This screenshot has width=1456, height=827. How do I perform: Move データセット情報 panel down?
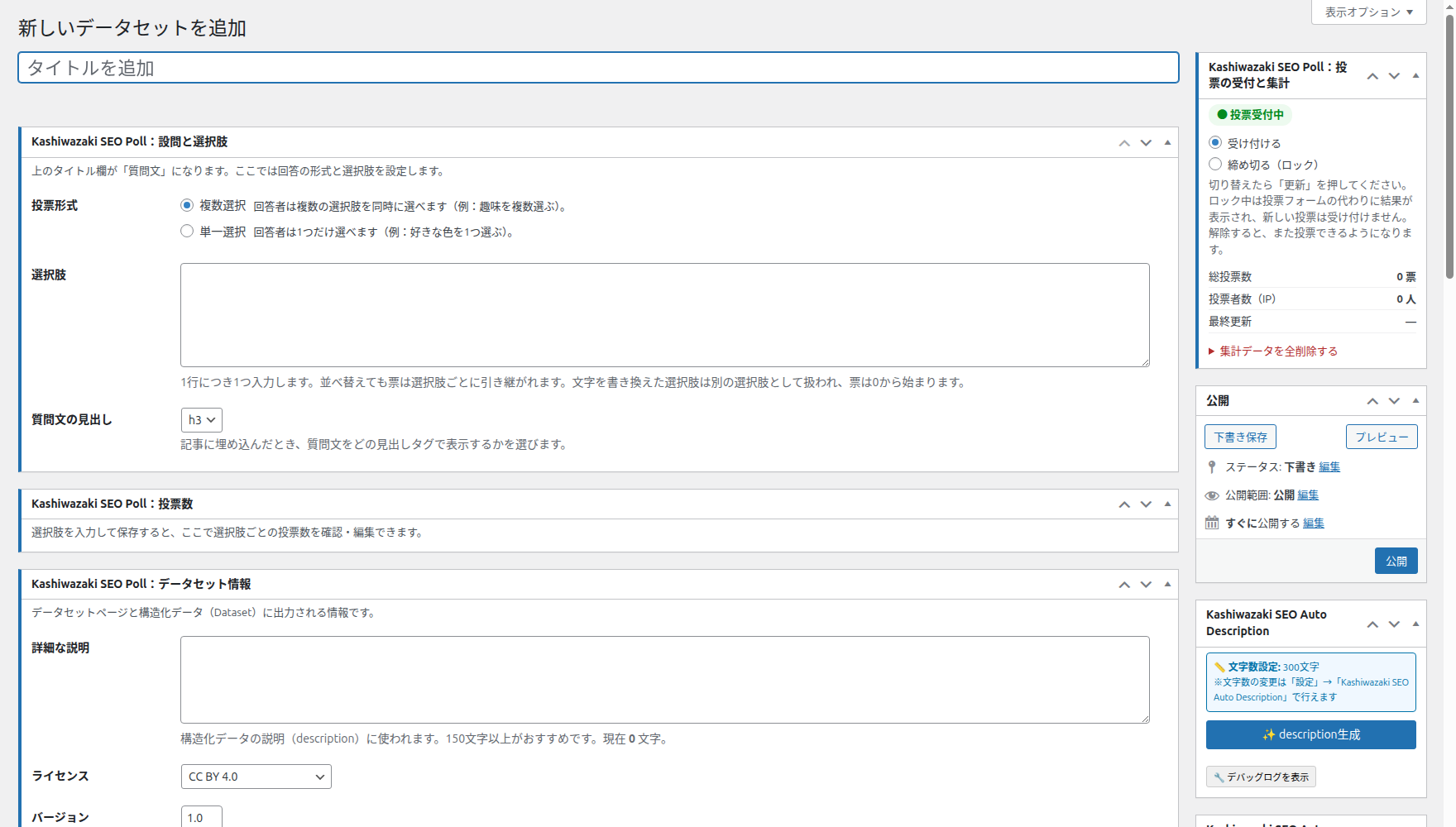(x=1146, y=584)
